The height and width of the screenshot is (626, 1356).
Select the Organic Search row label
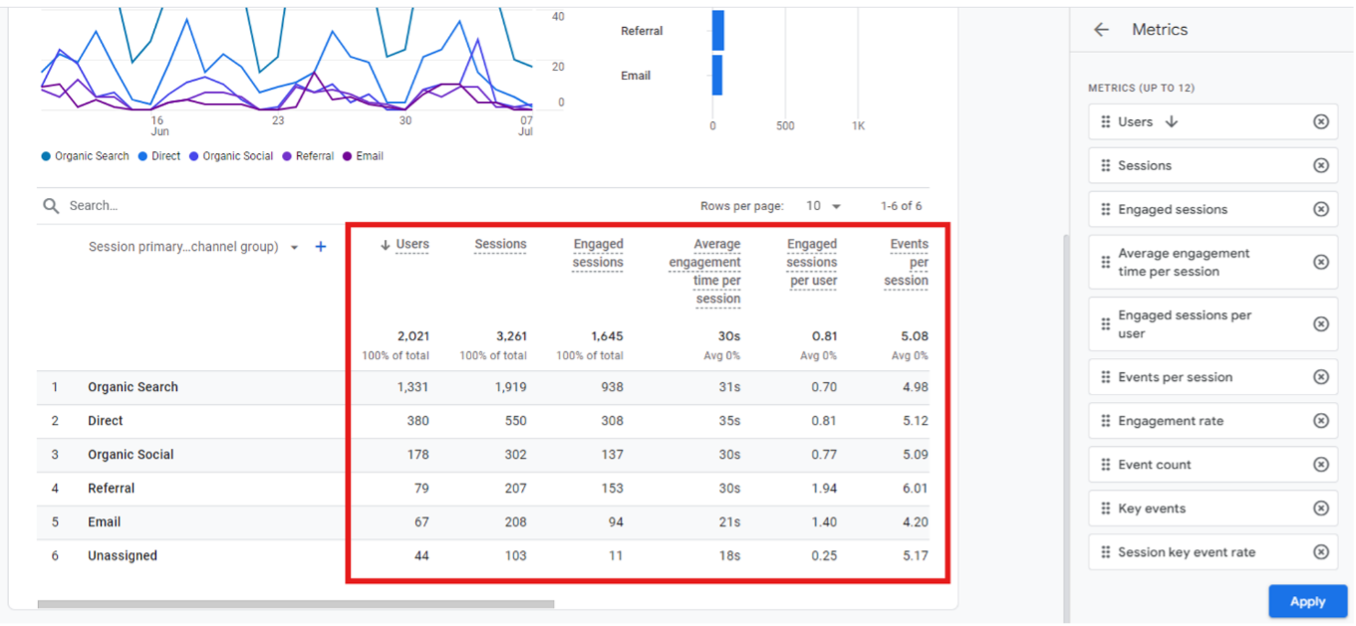point(133,388)
